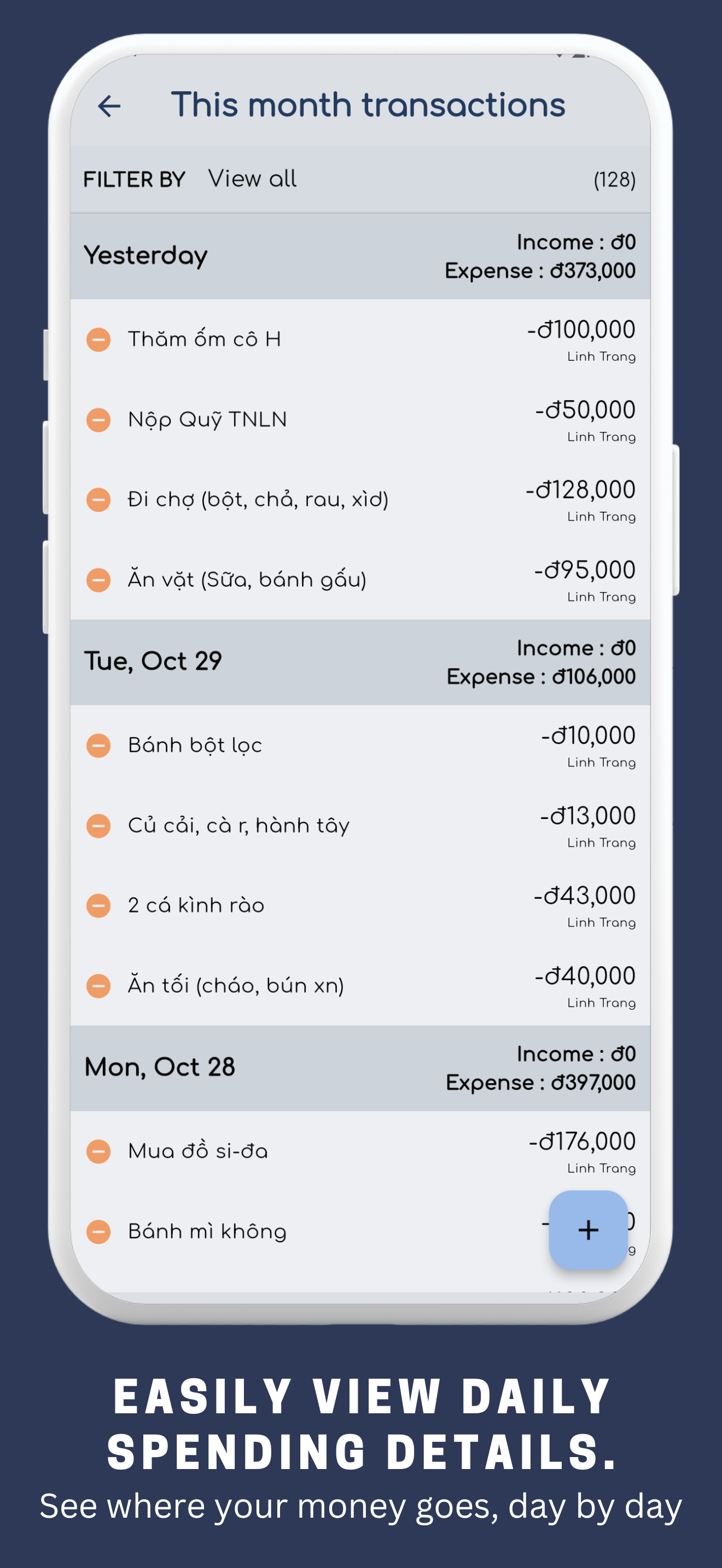Tap the FILTER BY label
Viewport: 722px width, 1568px height.
pyautogui.click(x=134, y=179)
